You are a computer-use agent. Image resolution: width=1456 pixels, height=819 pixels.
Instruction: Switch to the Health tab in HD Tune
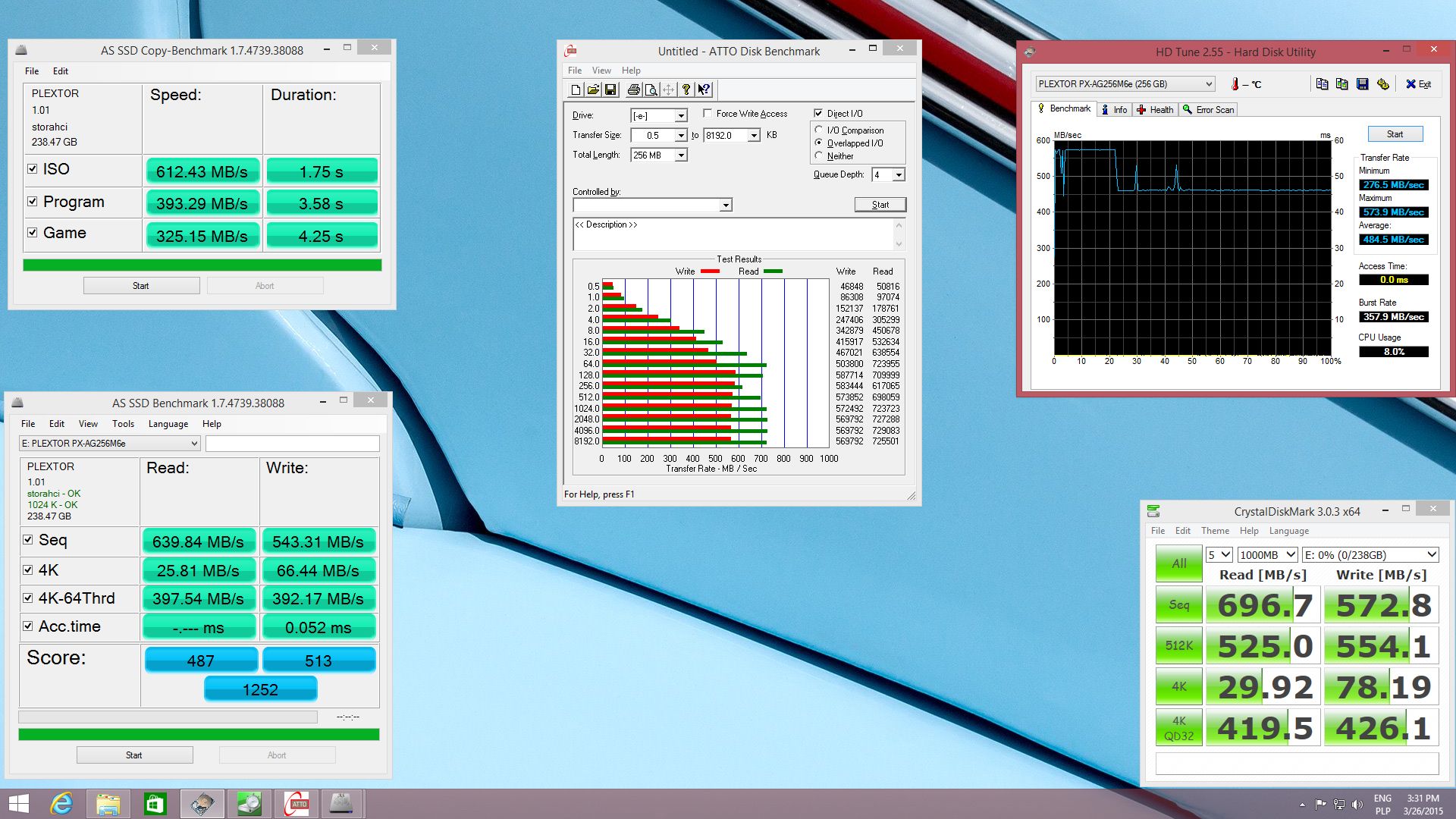coord(1155,109)
